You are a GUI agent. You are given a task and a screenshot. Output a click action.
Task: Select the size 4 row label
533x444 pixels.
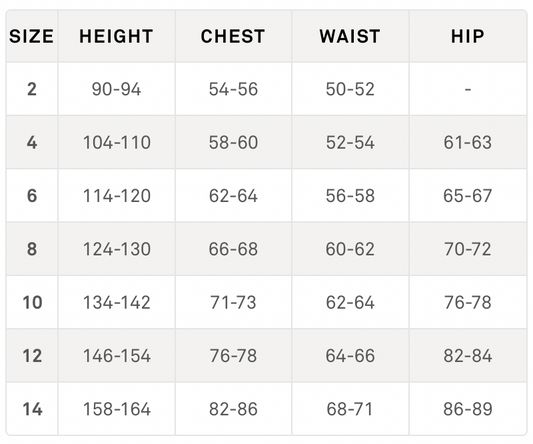[x=32, y=142]
